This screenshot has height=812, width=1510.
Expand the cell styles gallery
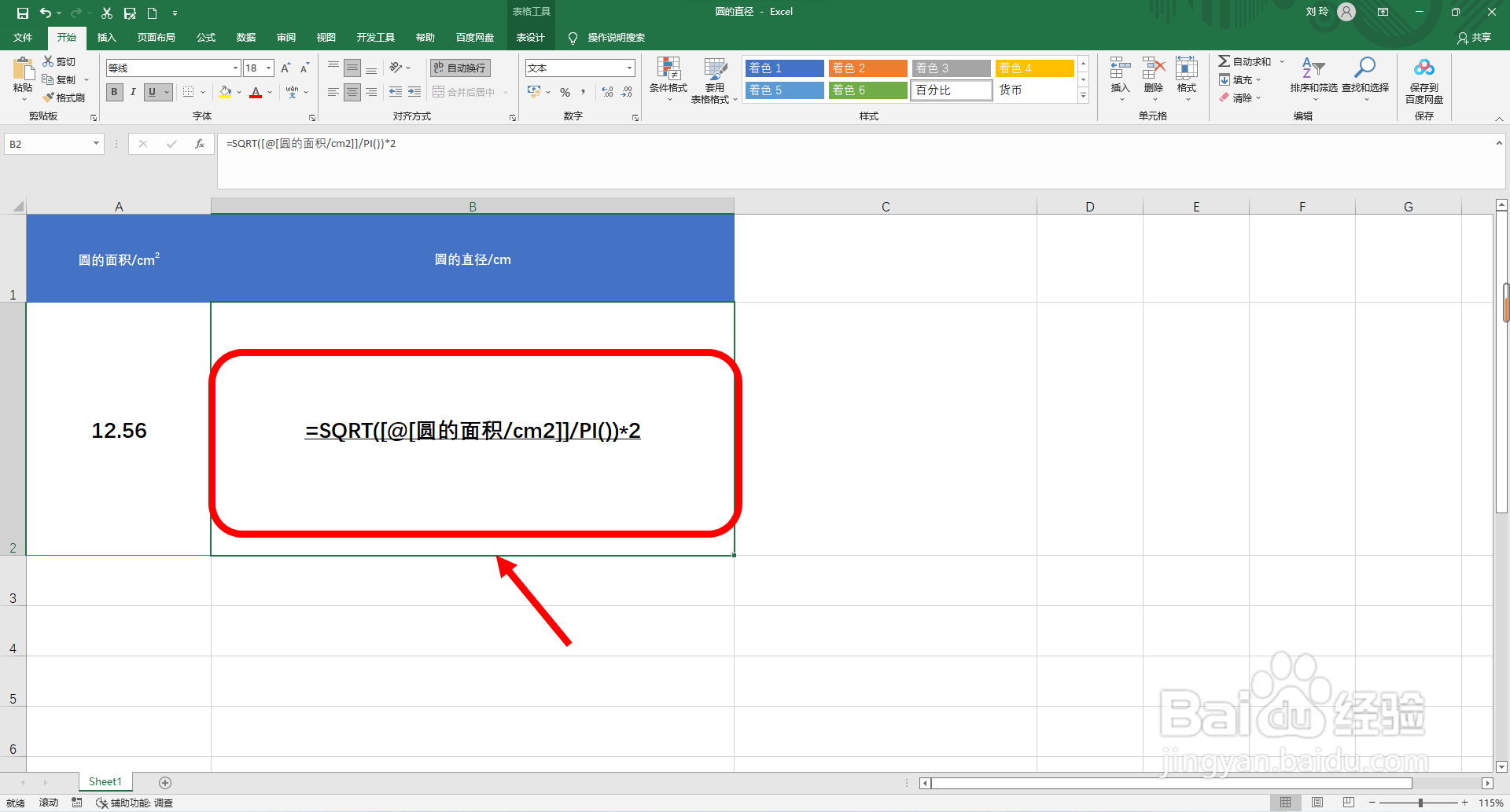[x=1083, y=96]
